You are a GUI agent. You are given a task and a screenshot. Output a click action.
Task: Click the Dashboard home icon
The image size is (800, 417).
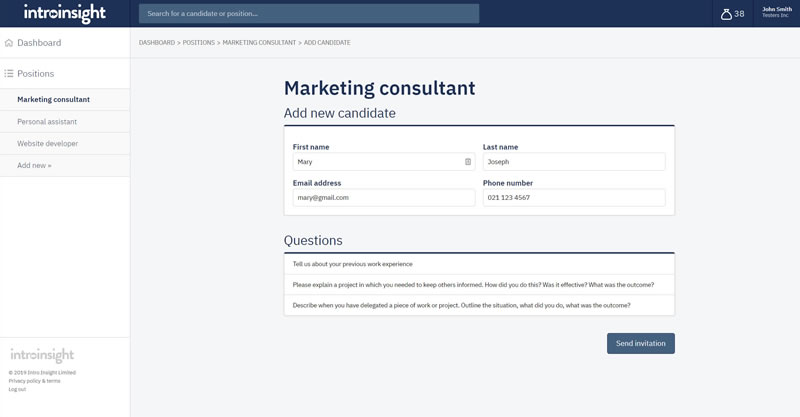coord(9,43)
